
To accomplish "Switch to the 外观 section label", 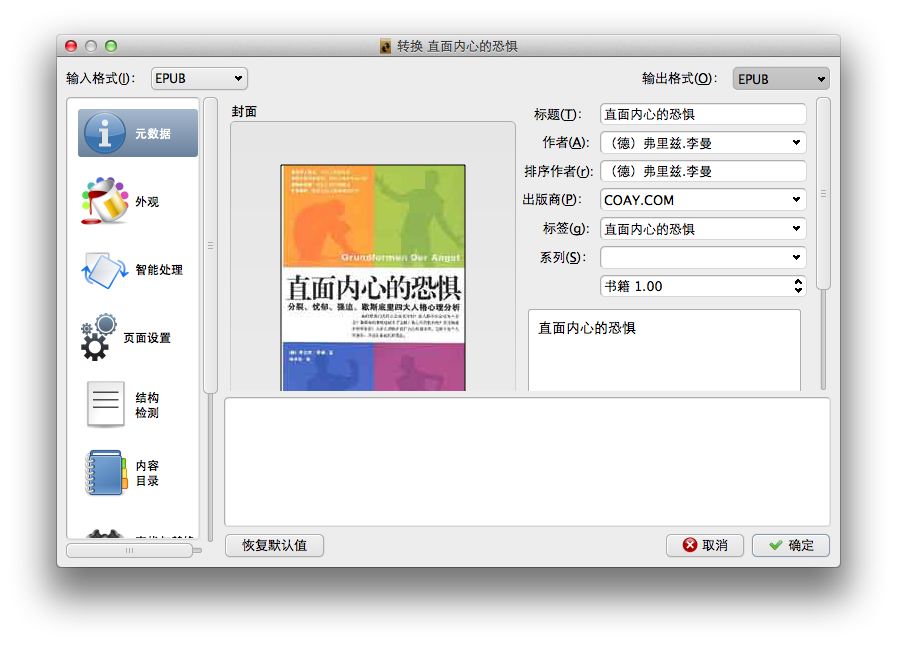I will 147,201.
